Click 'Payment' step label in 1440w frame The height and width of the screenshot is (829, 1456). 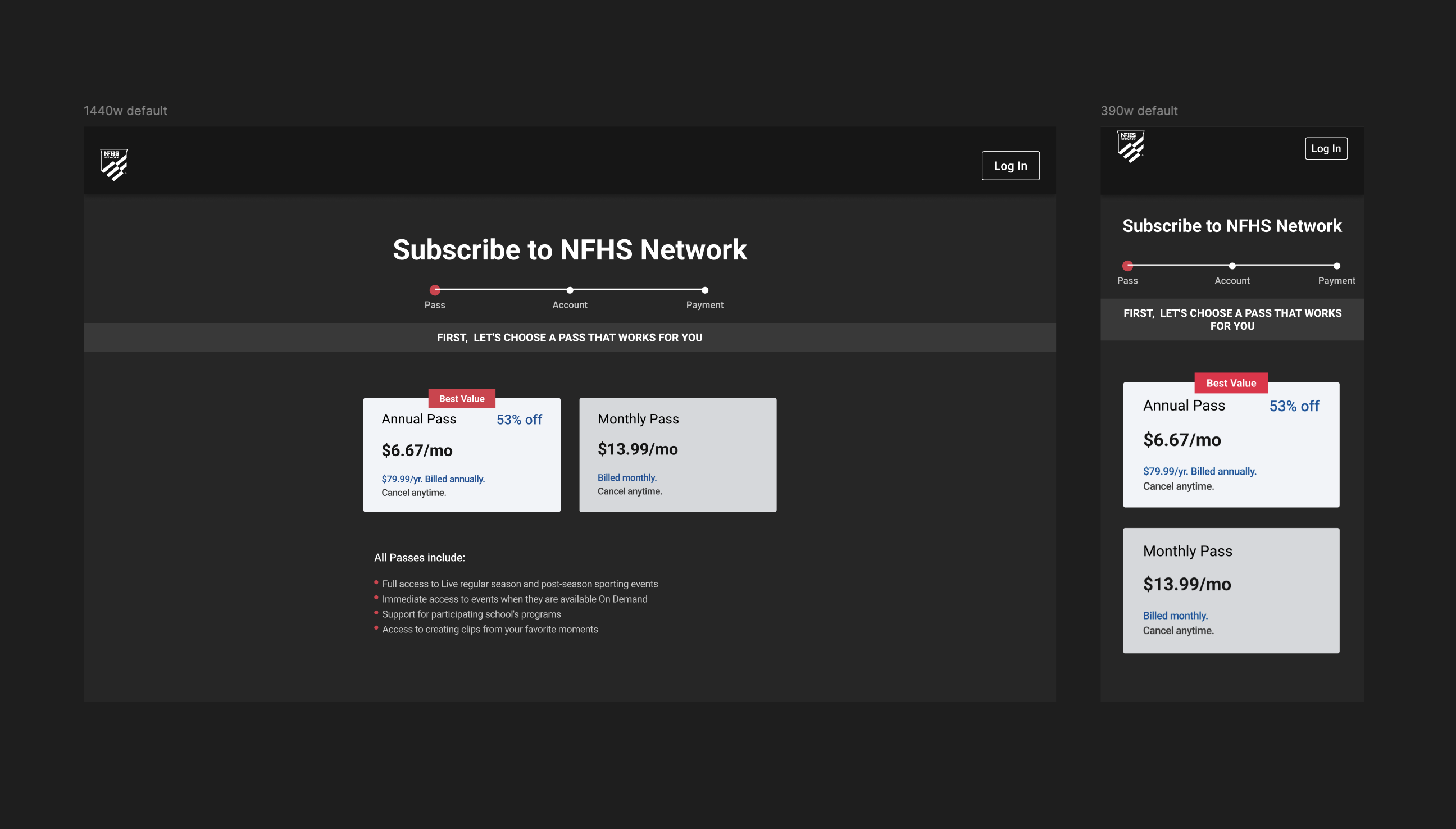[705, 305]
